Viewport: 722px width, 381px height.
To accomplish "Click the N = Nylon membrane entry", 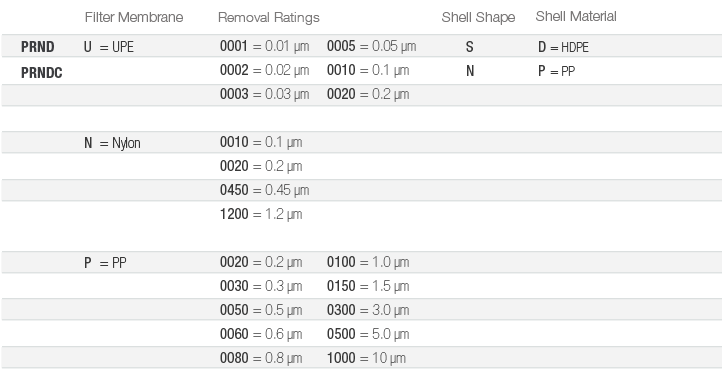I will coord(112,143).
